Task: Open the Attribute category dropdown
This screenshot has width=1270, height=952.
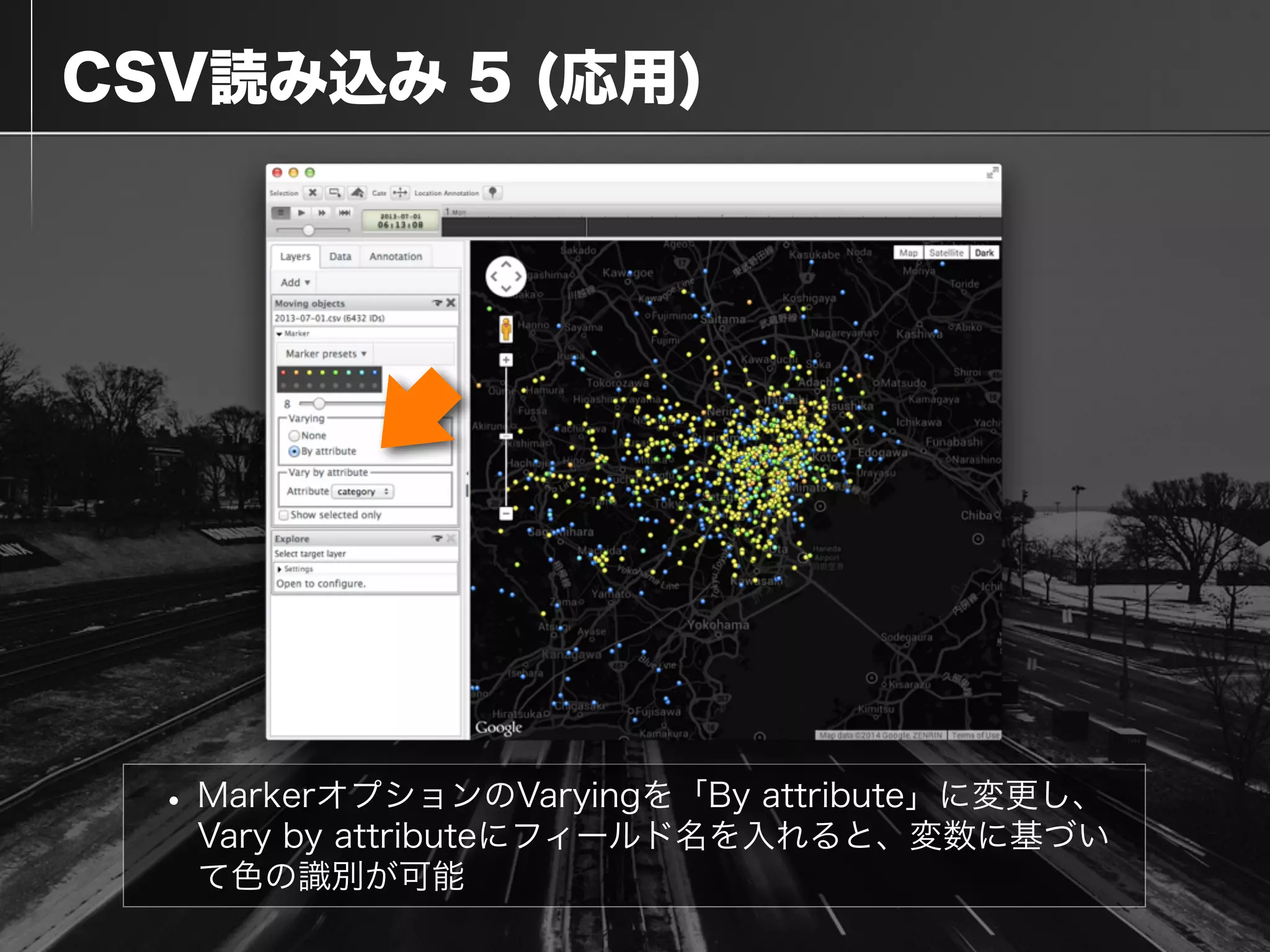Action: (363, 491)
